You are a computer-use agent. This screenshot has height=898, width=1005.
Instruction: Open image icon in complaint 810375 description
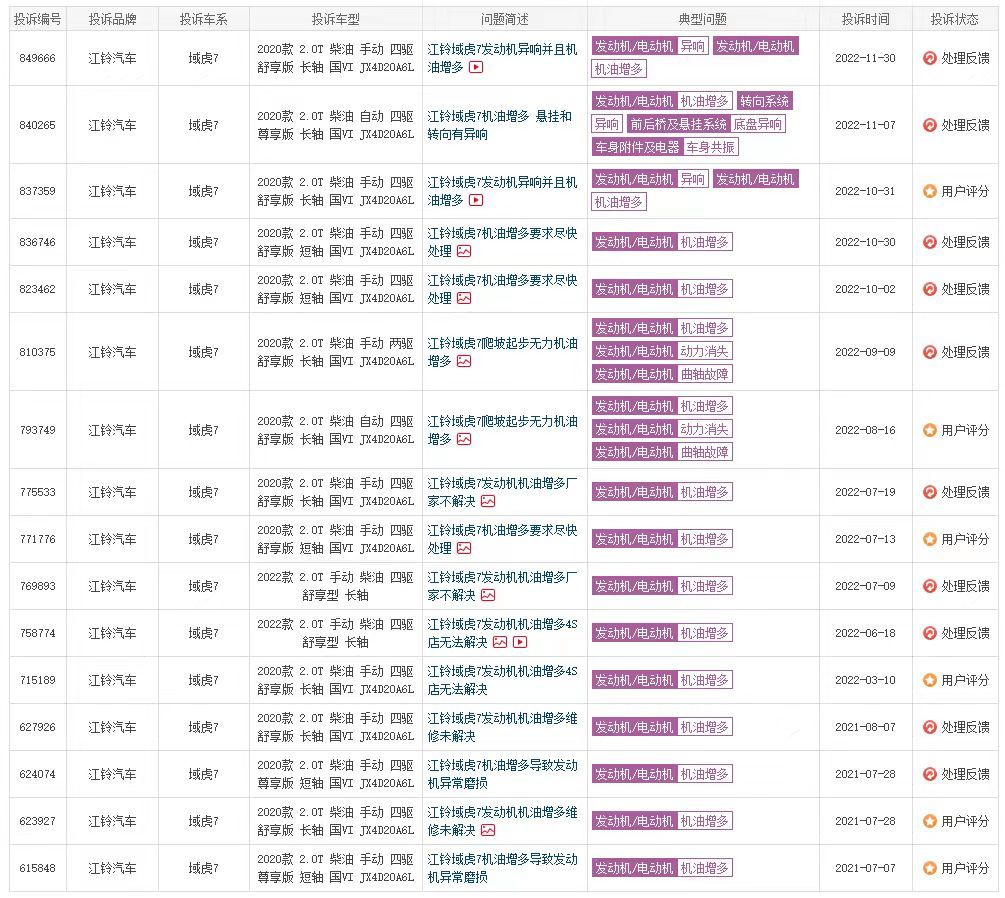point(464,361)
